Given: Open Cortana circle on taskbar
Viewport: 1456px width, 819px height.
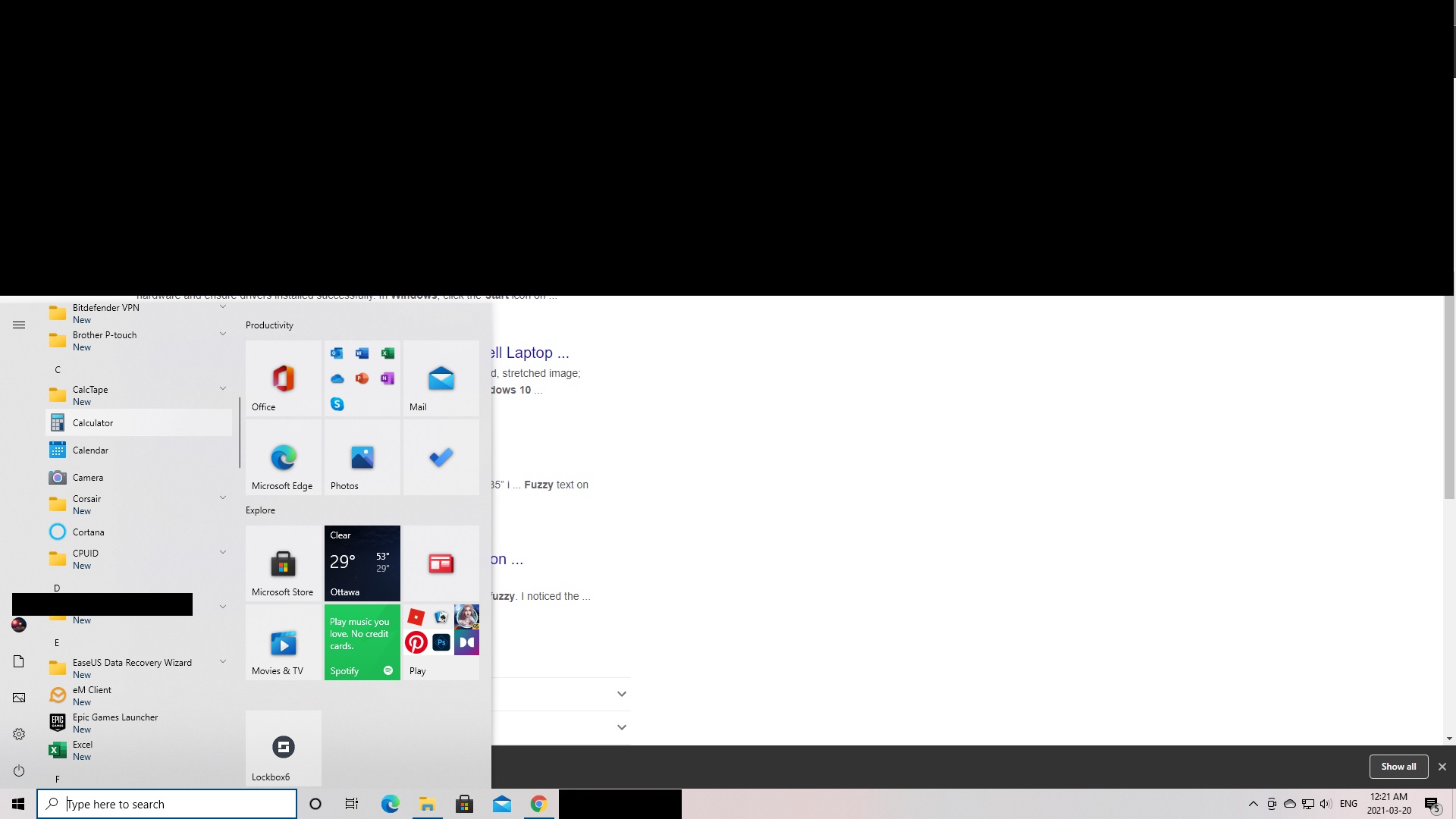Looking at the screenshot, I should (315, 804).
